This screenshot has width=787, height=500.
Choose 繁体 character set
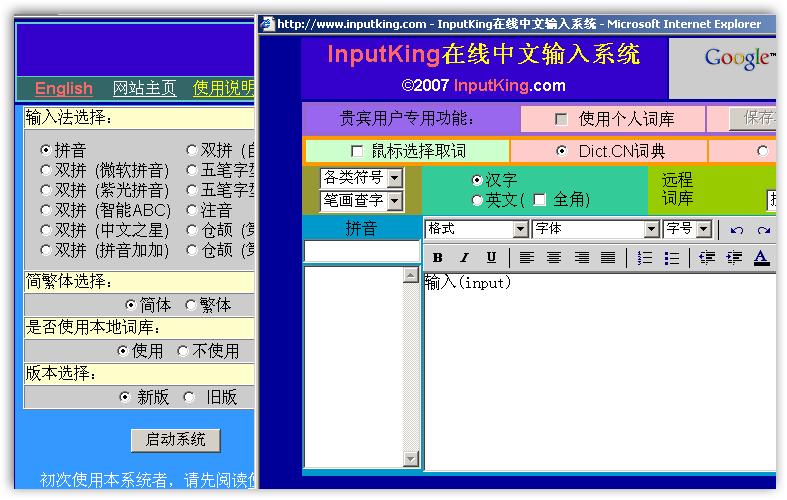[x=191, y=305]
